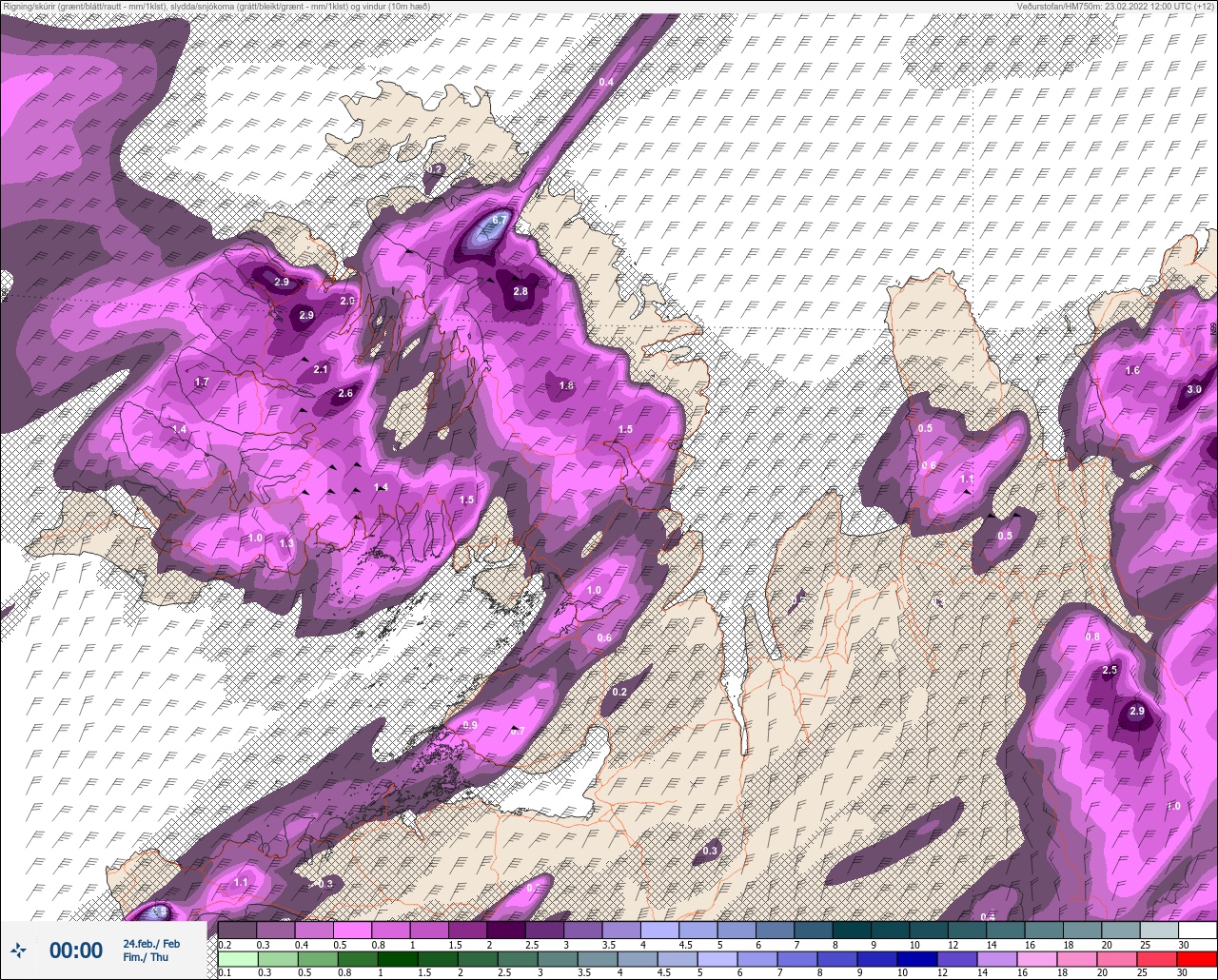The width and height of the screenshot is (1218, 980).
Task: Click the date text 24.feb./ Feb
Action: click(x=151, y=943)
